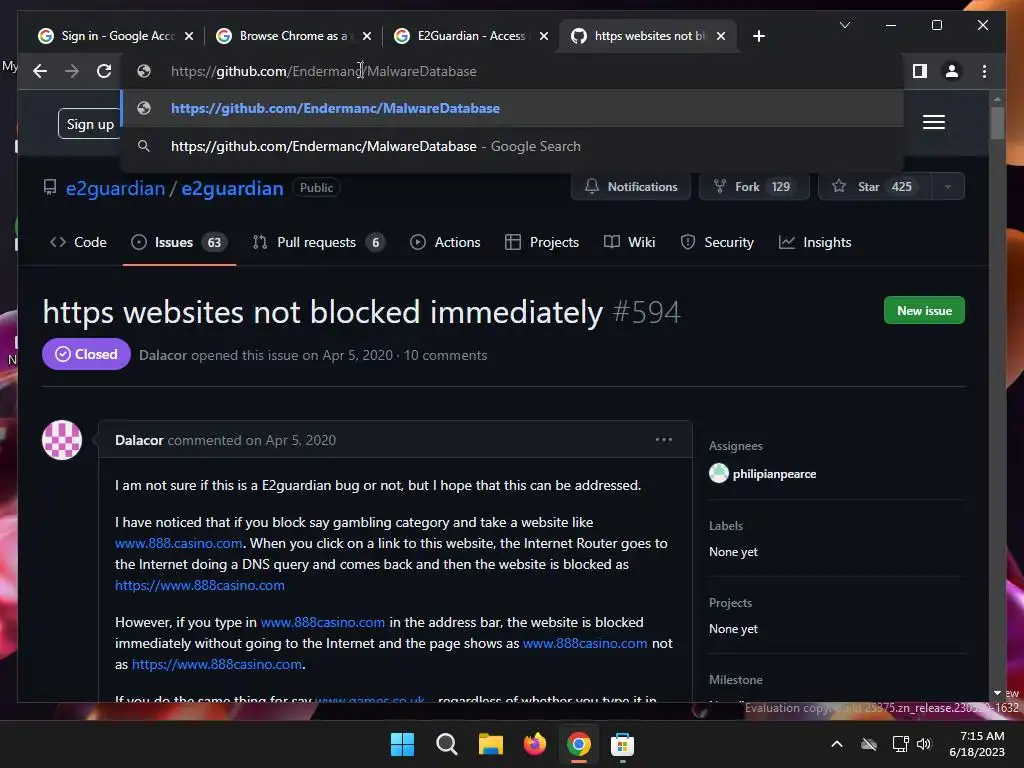
Task: Click the Chrome taskbar icon
Action: tap(579, 744)
